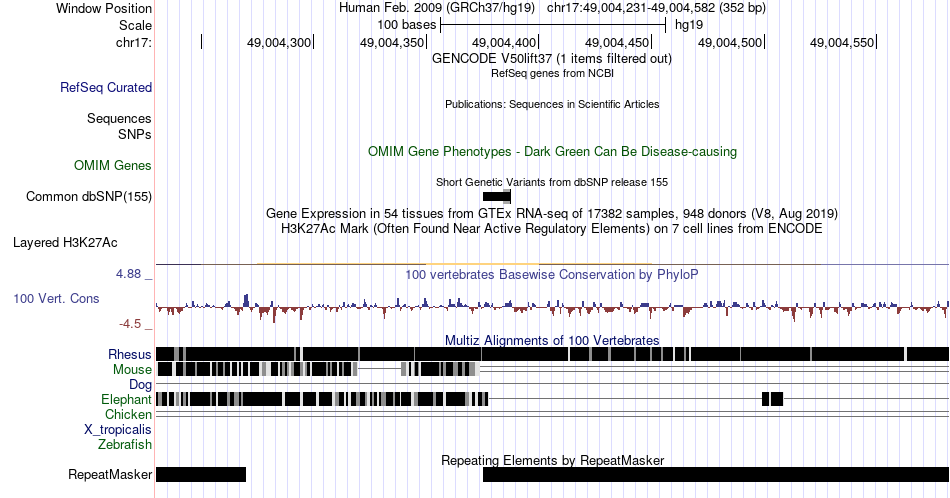Click the 49,004,300 ruler position label
The image size is (950, 498).
[x=279, y=42]
